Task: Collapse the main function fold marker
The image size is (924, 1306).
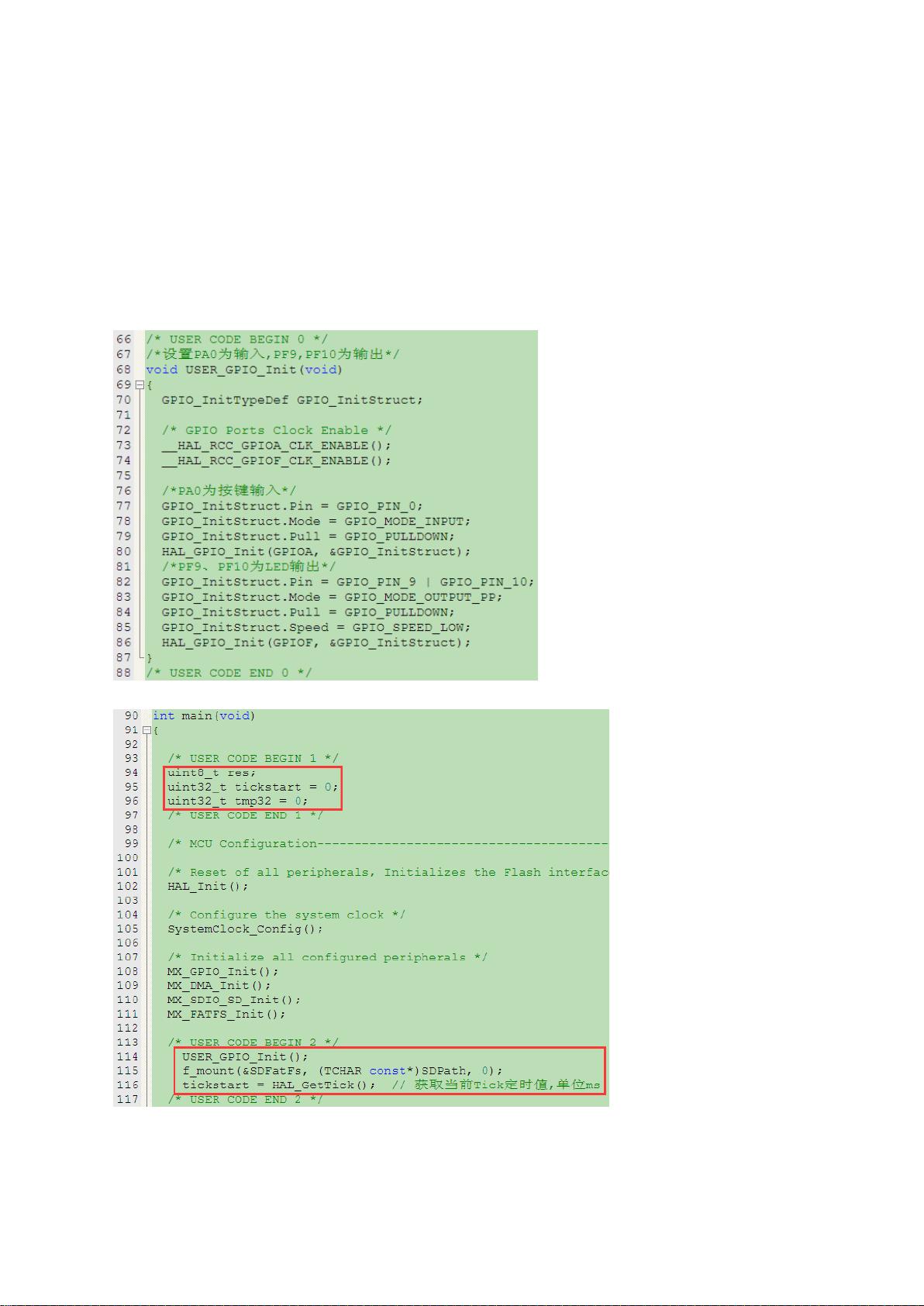Action: pos(146,730)
